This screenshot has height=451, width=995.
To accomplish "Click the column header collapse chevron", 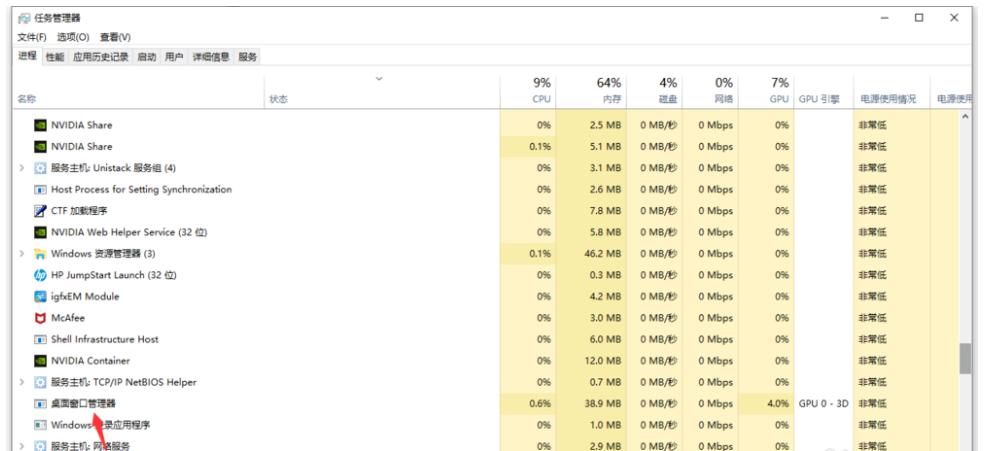I will [379, 79].
